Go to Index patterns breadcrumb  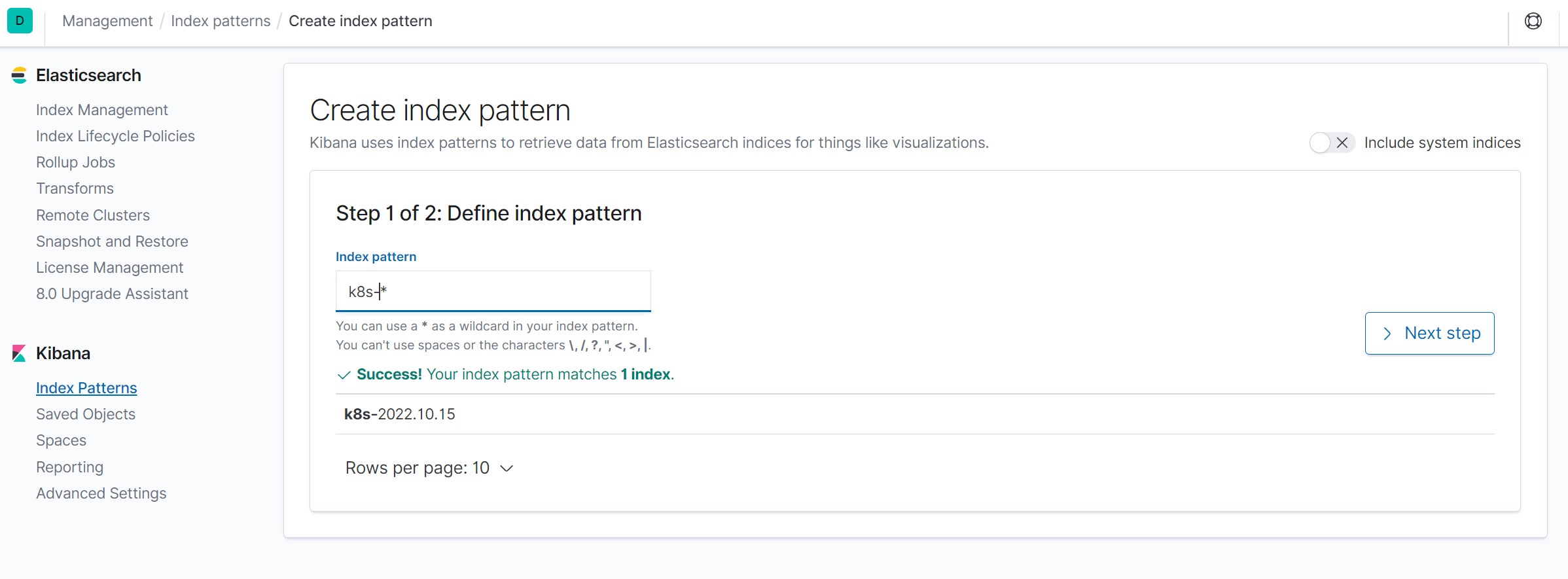(221, 21)
